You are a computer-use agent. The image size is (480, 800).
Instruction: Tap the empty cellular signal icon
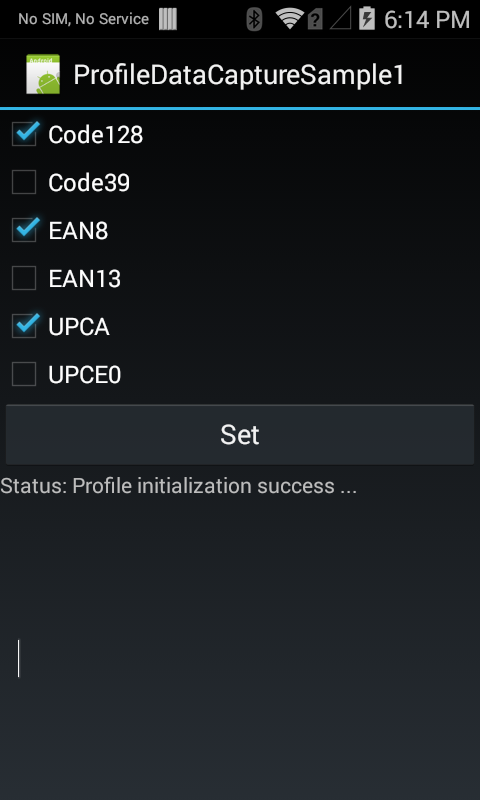point(341,20)
